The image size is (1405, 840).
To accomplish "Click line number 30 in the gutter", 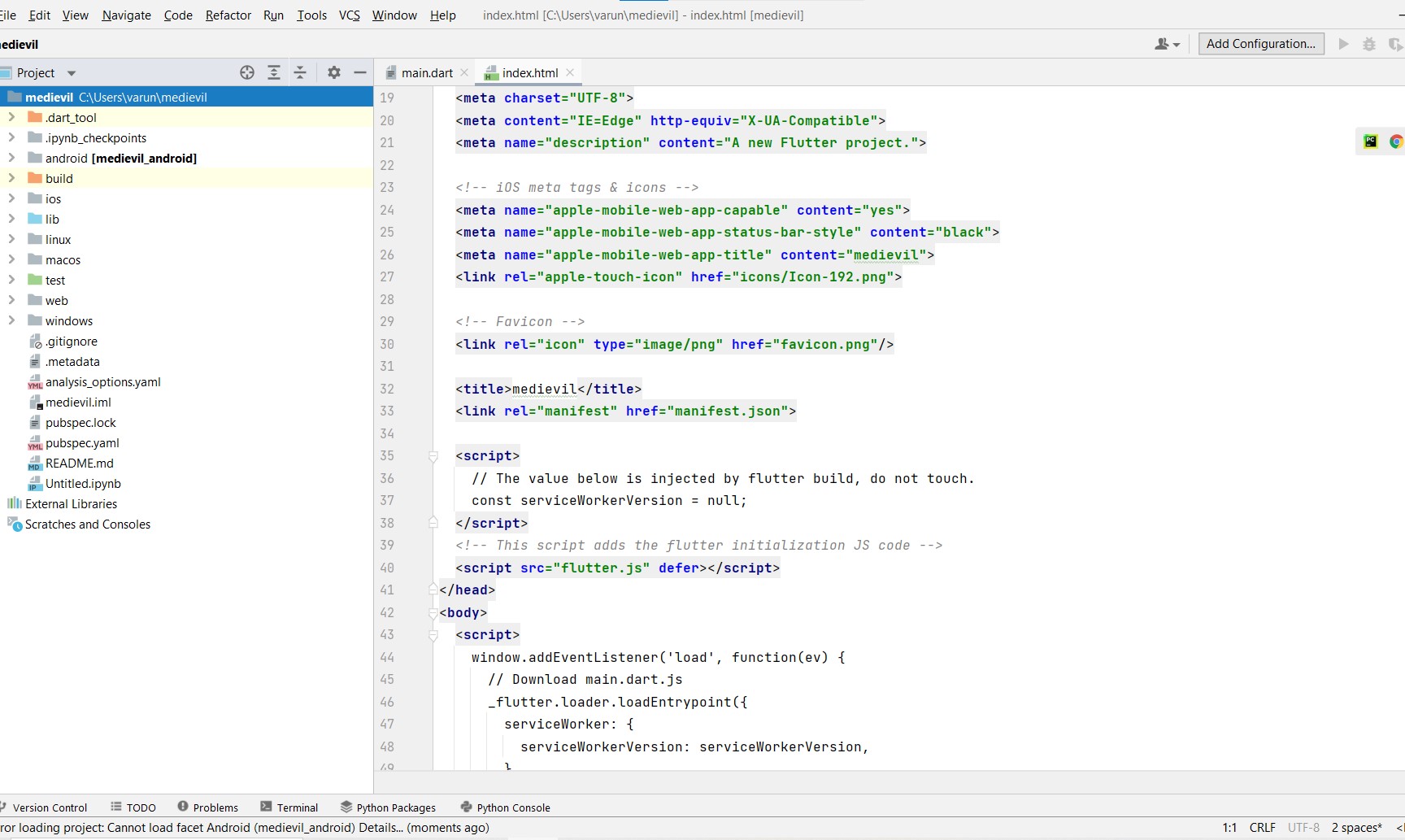I will pos(387,344).
